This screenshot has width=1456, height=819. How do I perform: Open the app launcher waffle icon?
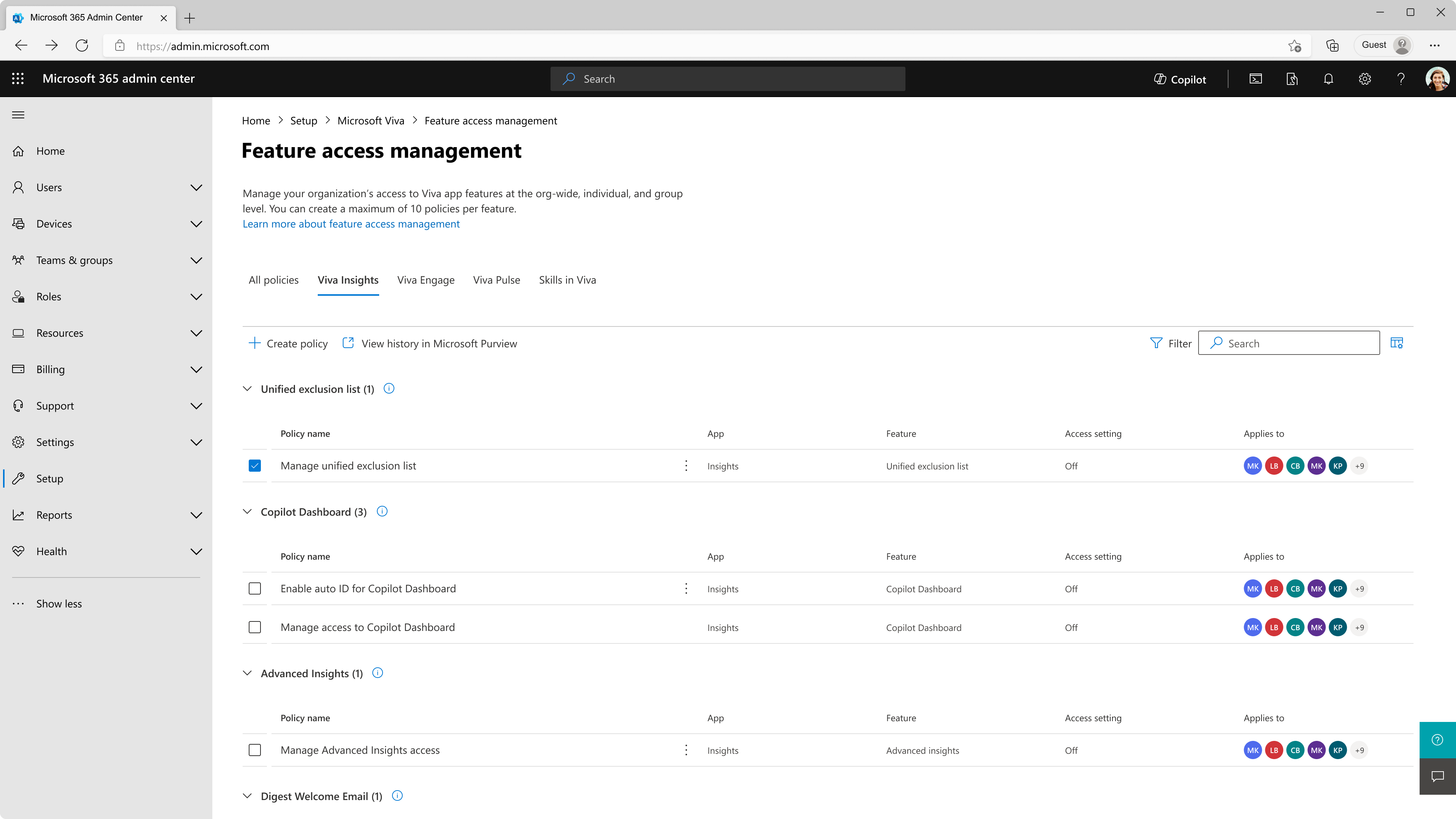[18, 78]
